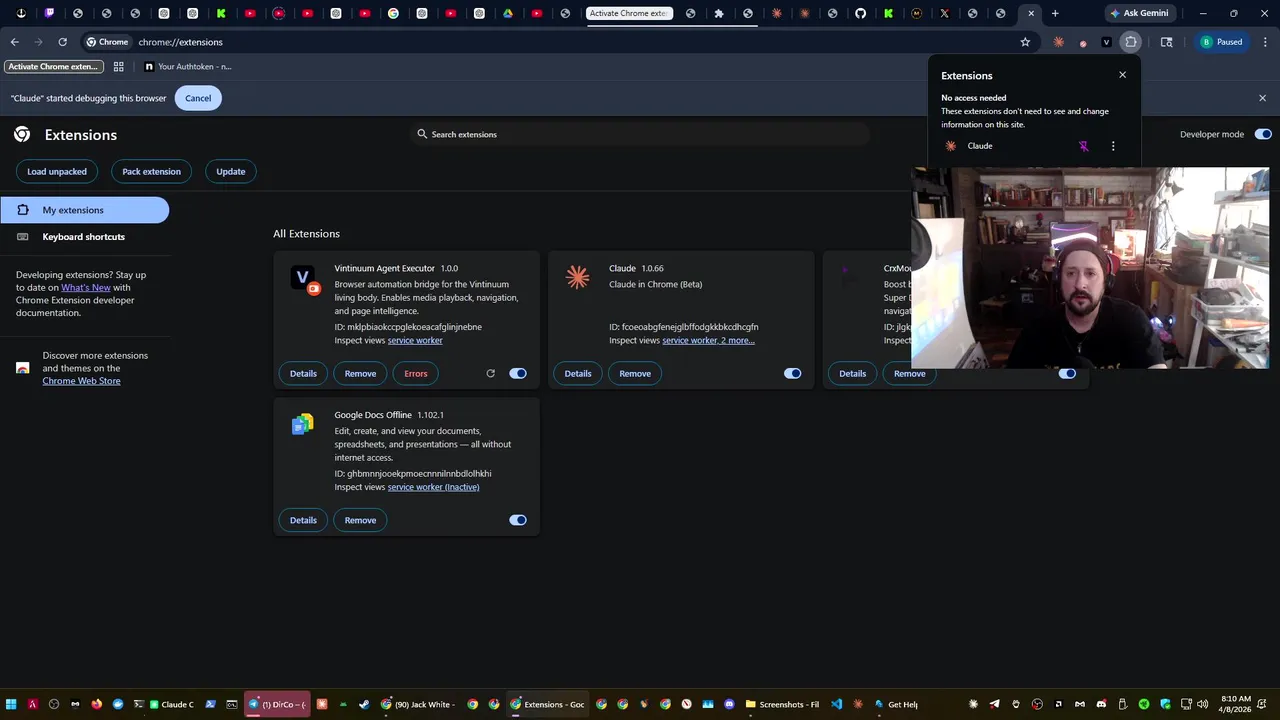Inspect Claude service worker, 2 more link

(x=708, y=340)
